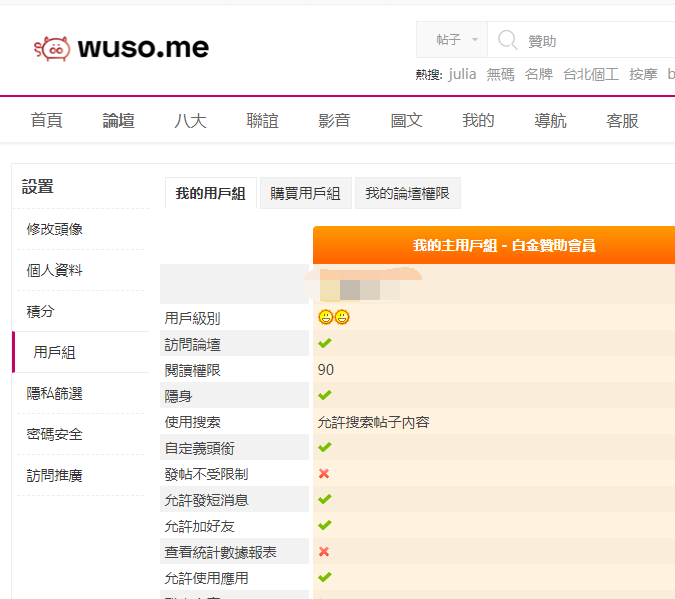Select 訪問推廣 in settings sidebar
This screenshot has width=675, height=599.
pos(54,475)
